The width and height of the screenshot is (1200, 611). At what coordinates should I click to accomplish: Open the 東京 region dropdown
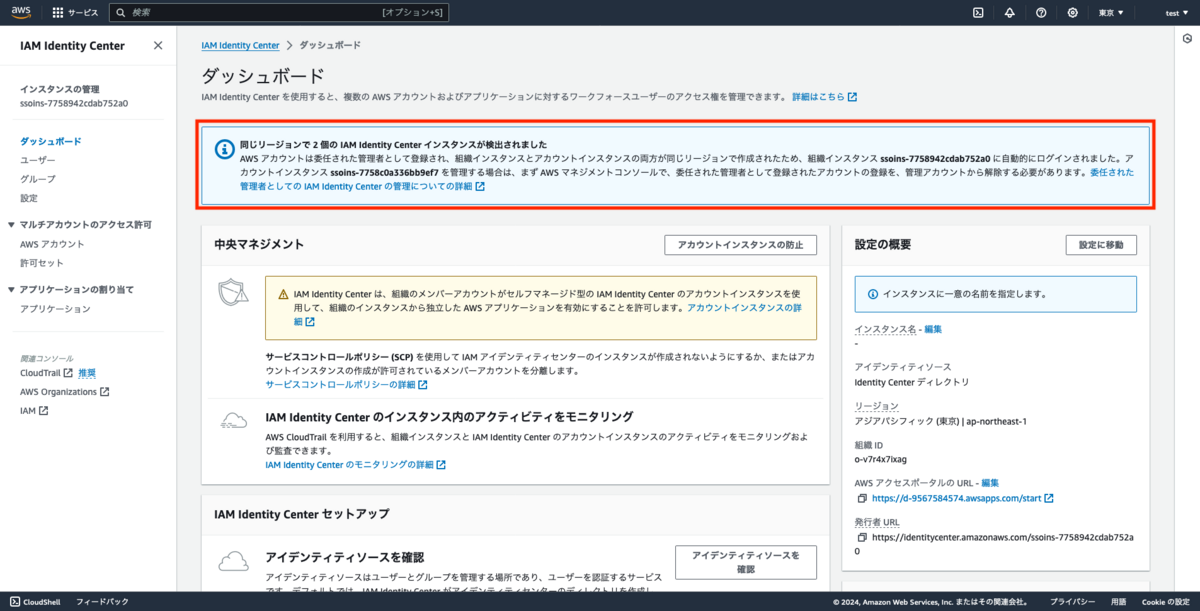click(1111, 13)
